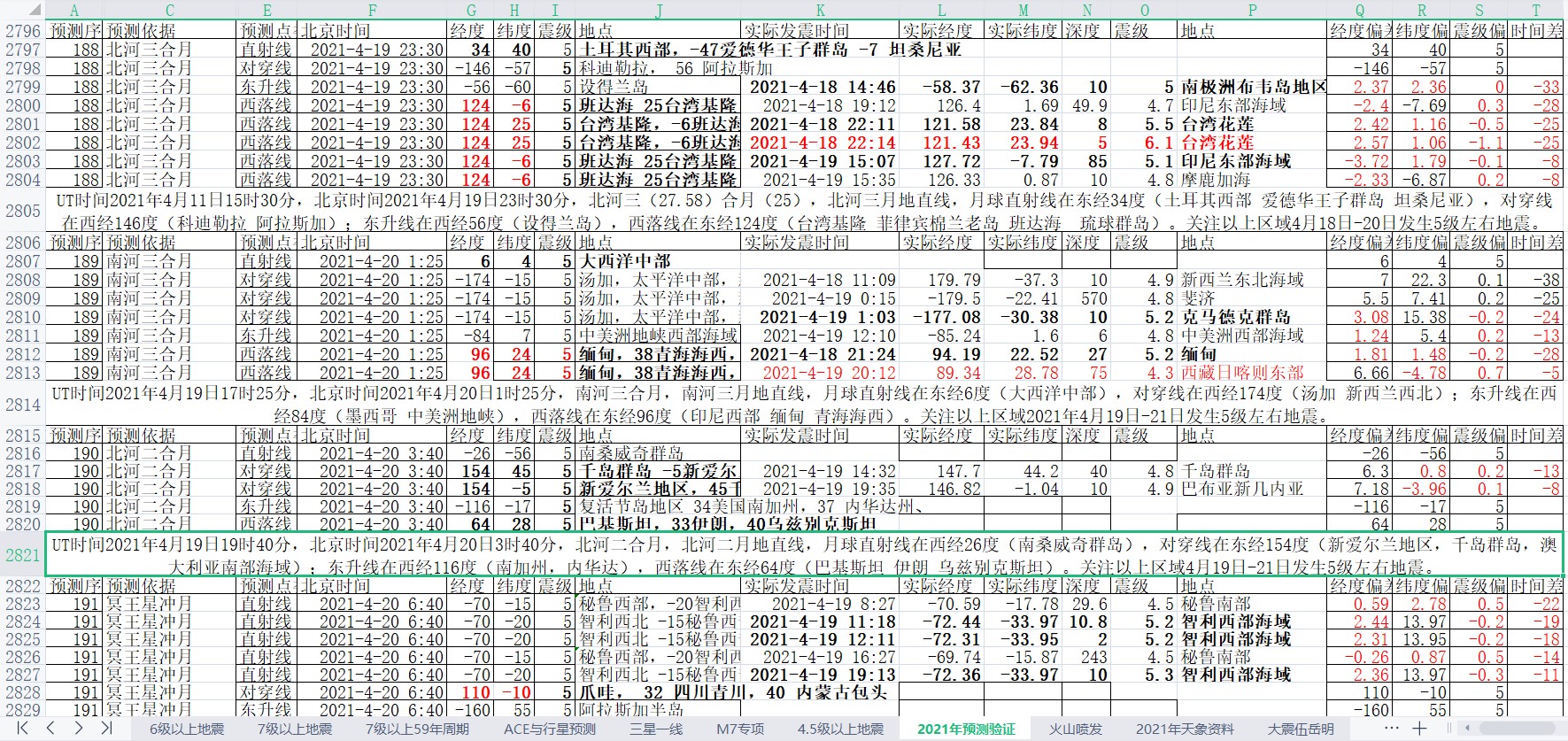The width and height of the screenshot is (1568, 741).
Task: Select the ACE与行星预测 sheet tab
Action: tap(549, 729)
